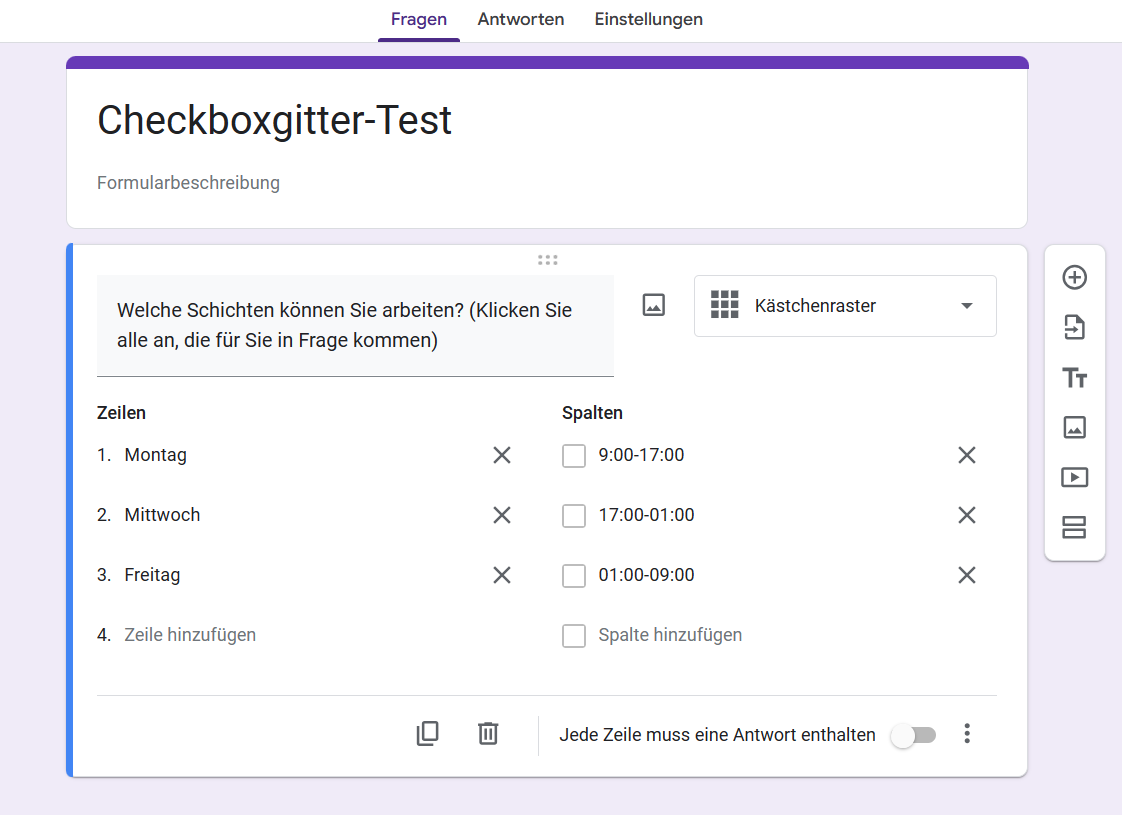The height and width of the screenshot is (815, 1122).
Task: Open the three-dot more options menu
Action: [x=966, y=734]
